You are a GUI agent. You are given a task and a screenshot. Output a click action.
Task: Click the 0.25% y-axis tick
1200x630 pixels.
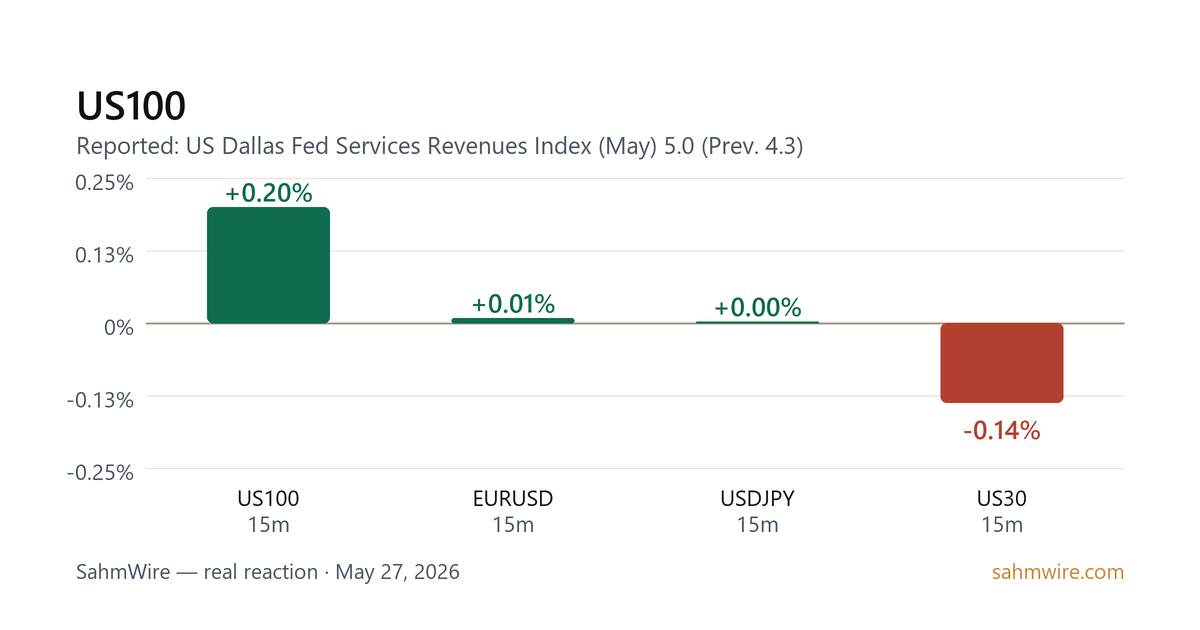105,181
